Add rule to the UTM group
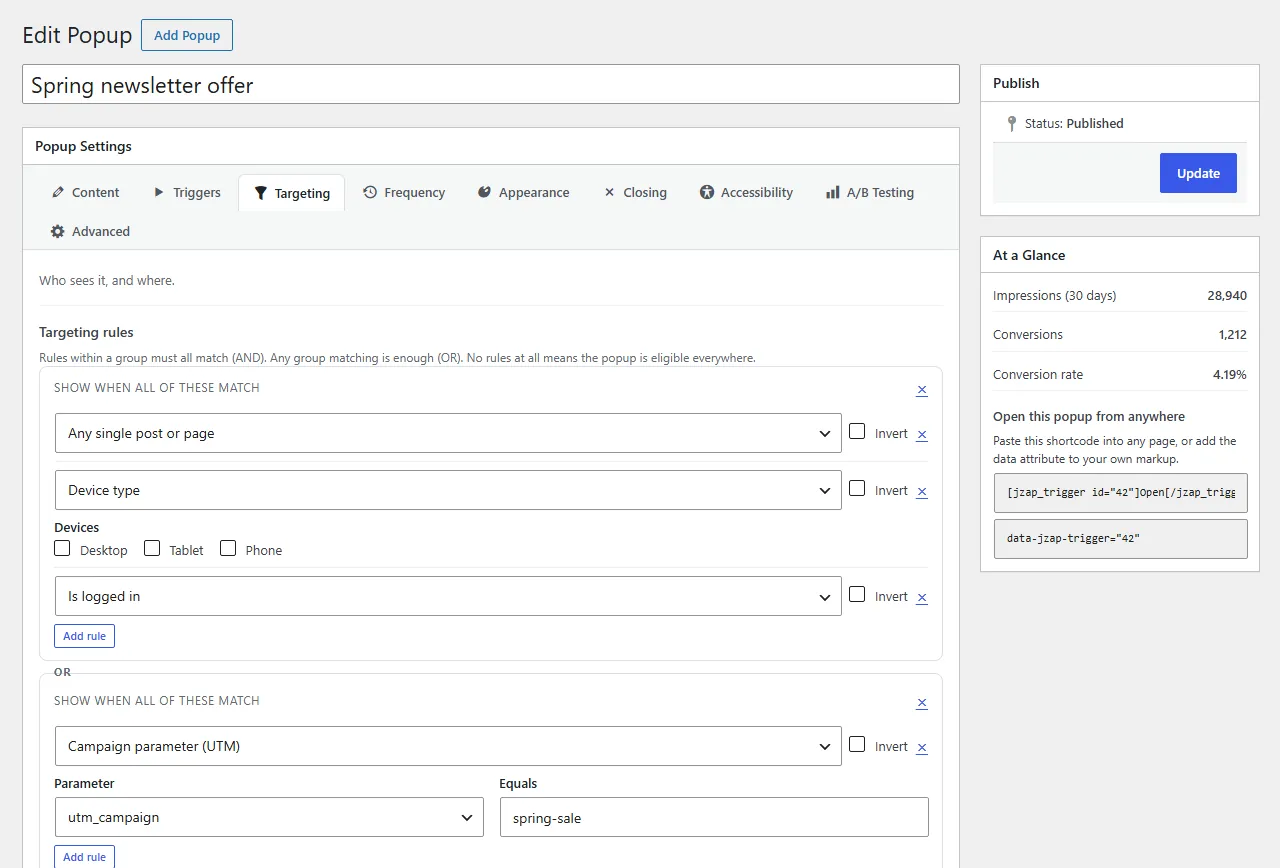This screenshot has width=1280, height=868. click(x=84, y=857)
